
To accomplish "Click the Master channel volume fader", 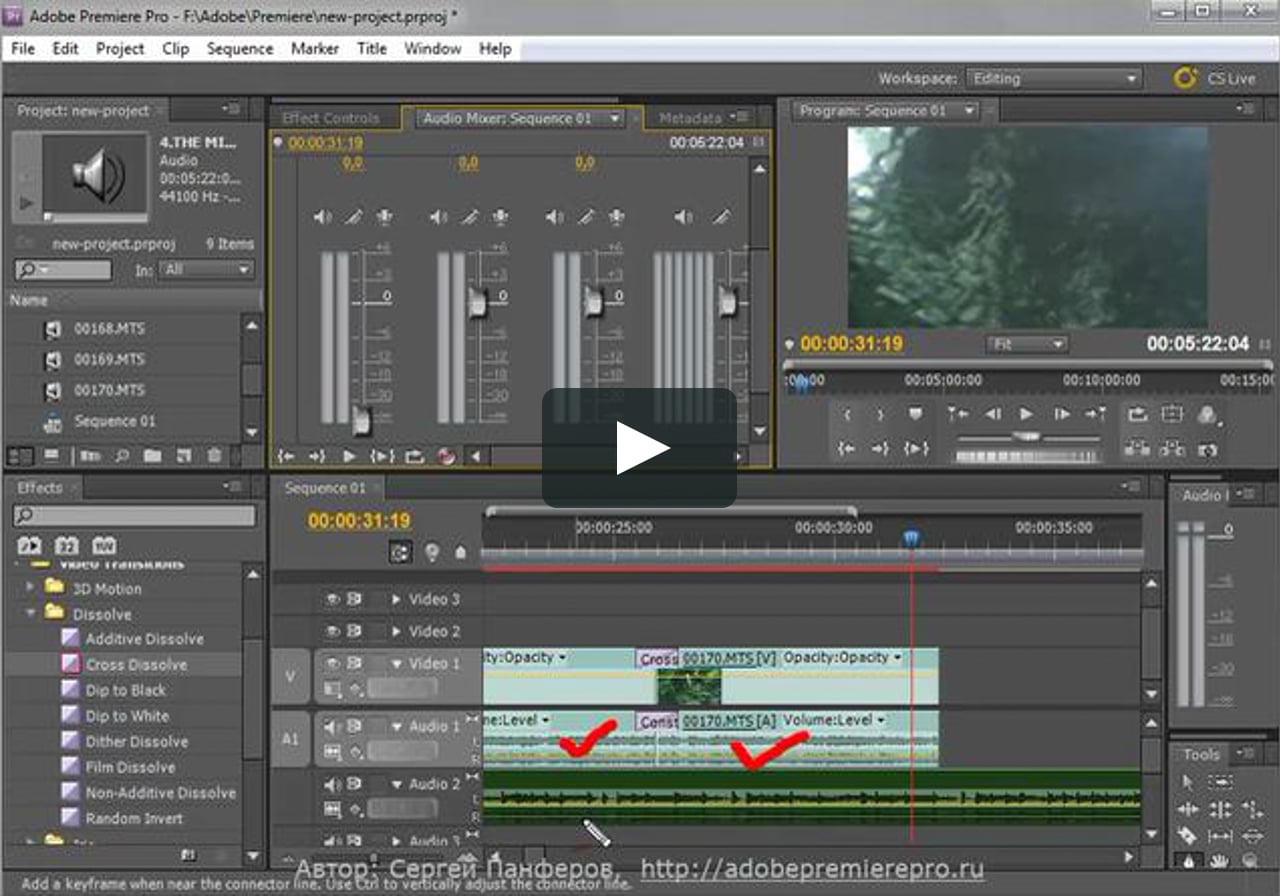I will [x=729, y=301].
